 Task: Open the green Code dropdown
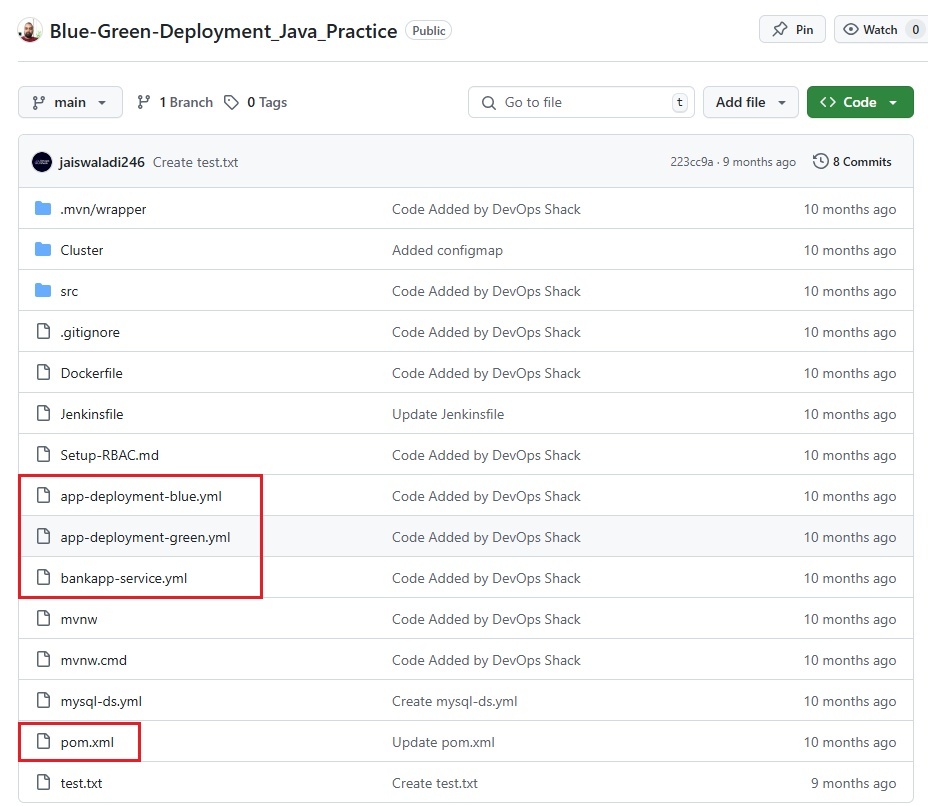(x=859, y=102)
